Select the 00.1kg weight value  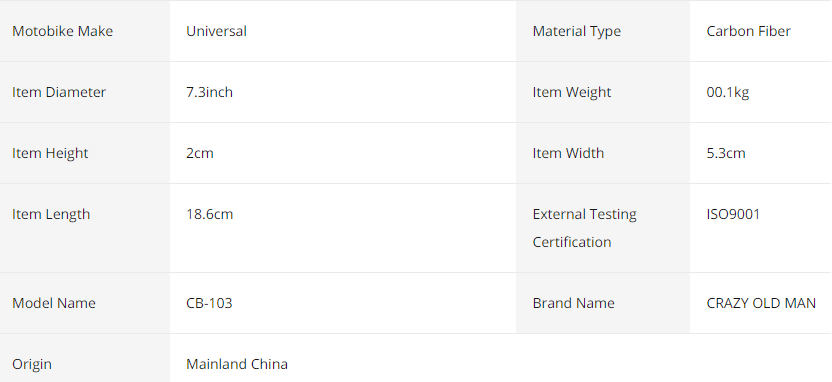click(x=728, y=92)
